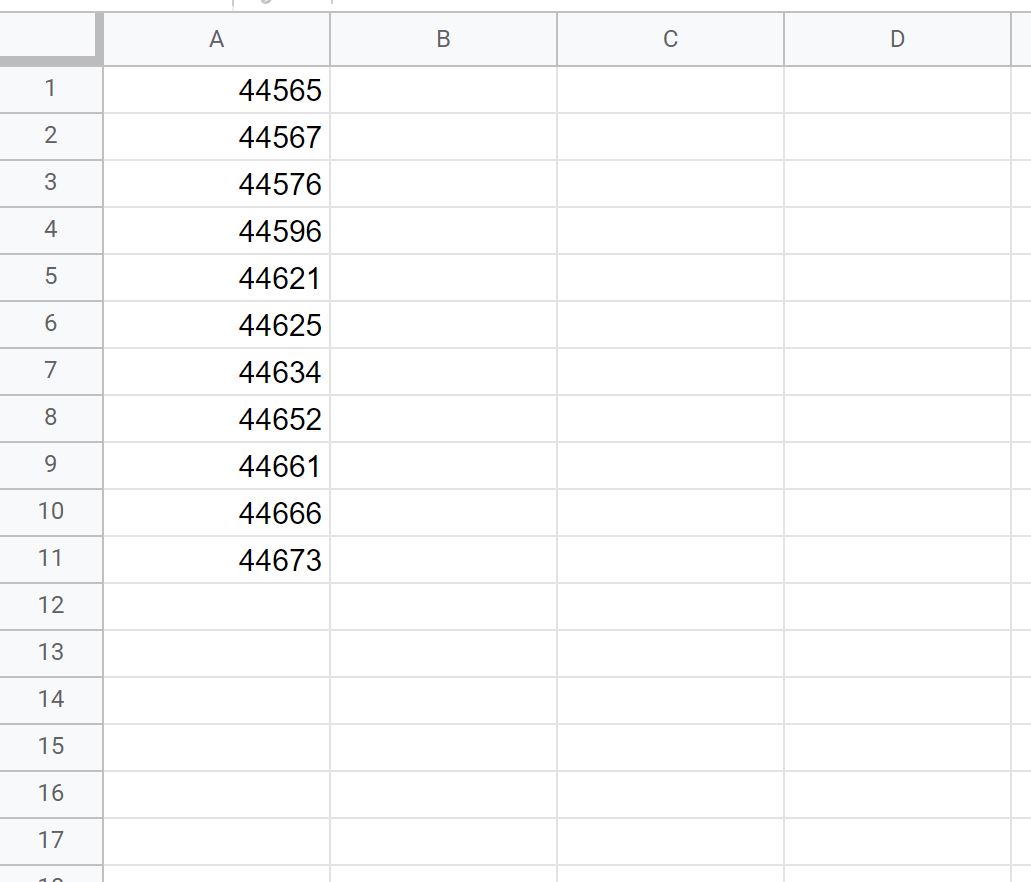This screenshot has width=1031, height=882.
Task: Select empty cell C16
Action: tap(670, 795)
